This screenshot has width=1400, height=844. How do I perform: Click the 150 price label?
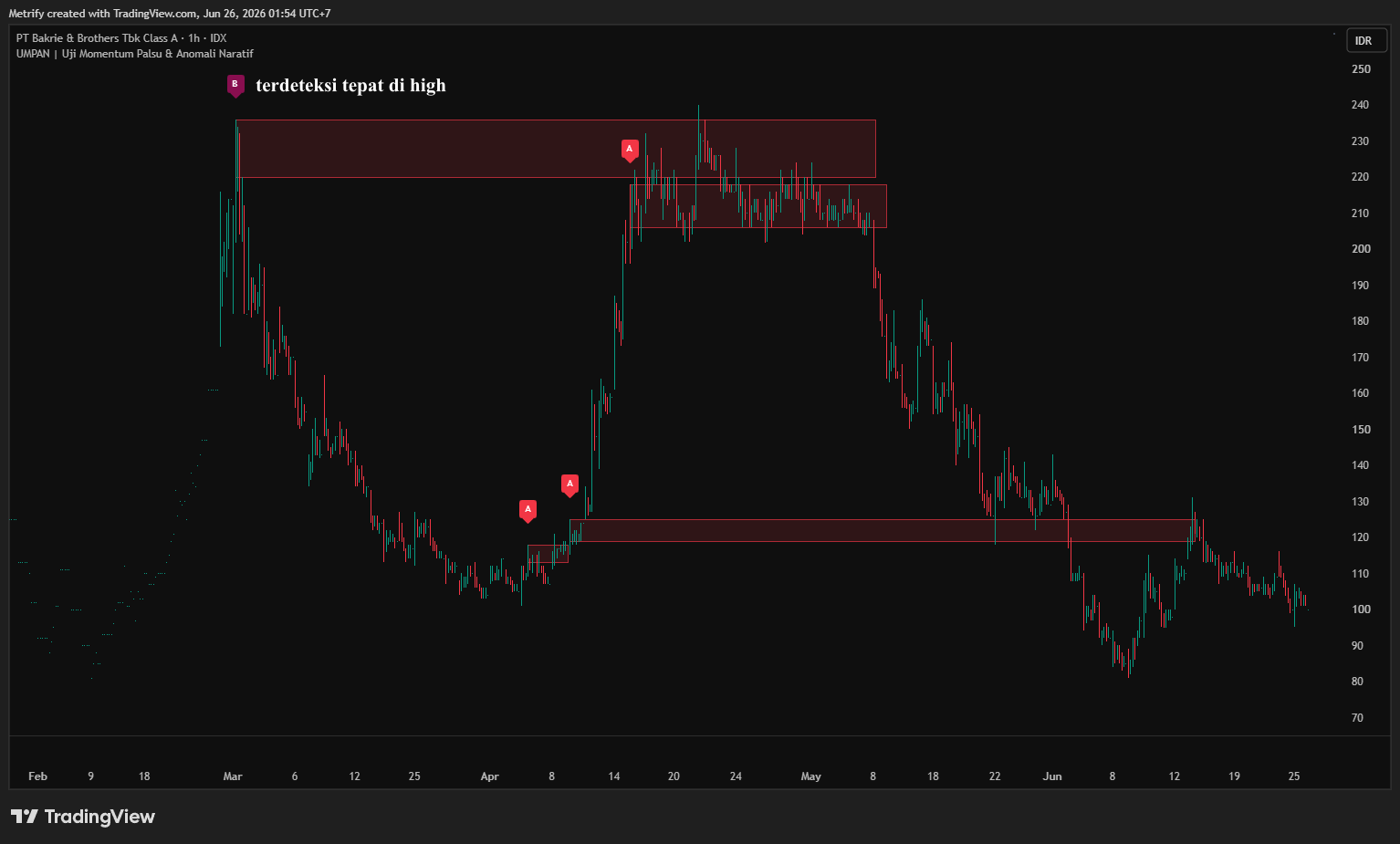click(1361, 430)
